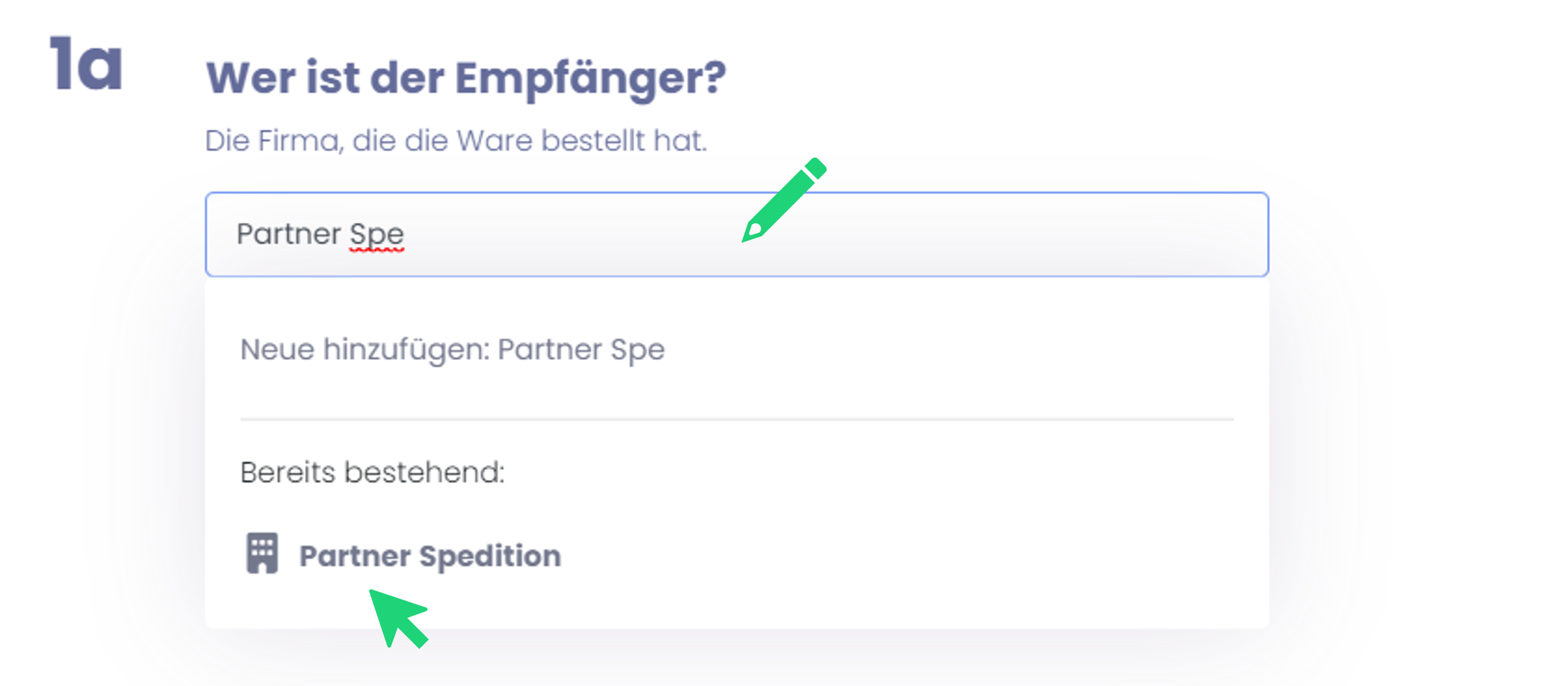The width and height of the screenshot is (1568, 686).
Task: Click the heading "Wer ist der Empfänger?"
Action: 466,78
